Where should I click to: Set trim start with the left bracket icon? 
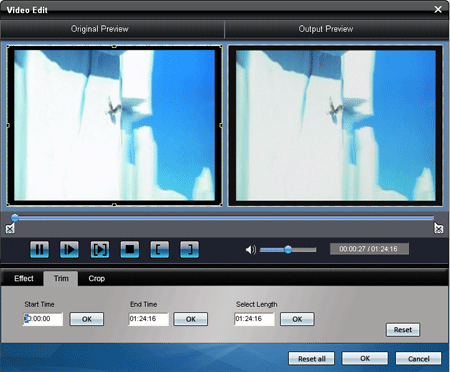pyautogui.click(x=159, y=249)
